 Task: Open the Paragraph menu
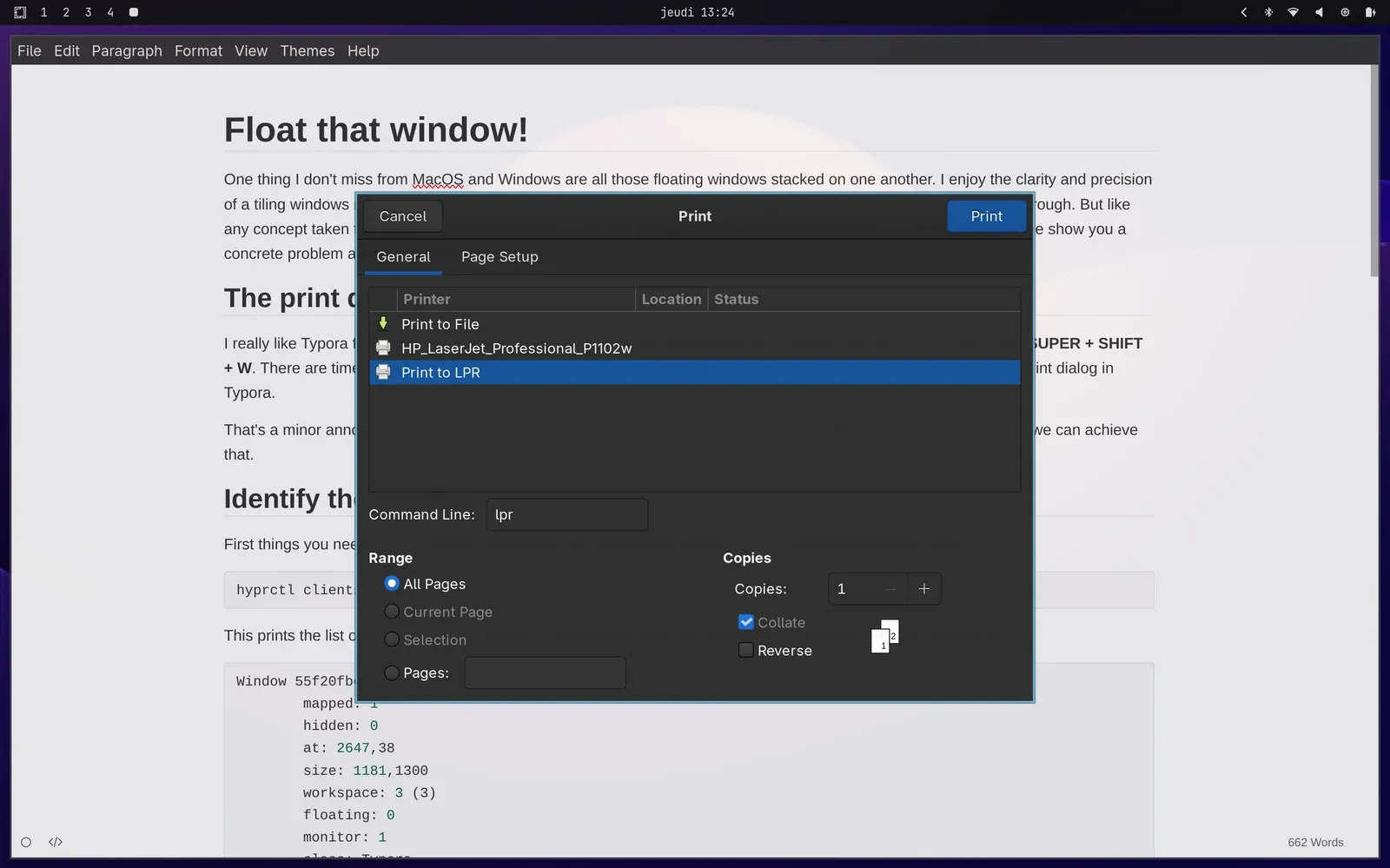coord(127,50)
